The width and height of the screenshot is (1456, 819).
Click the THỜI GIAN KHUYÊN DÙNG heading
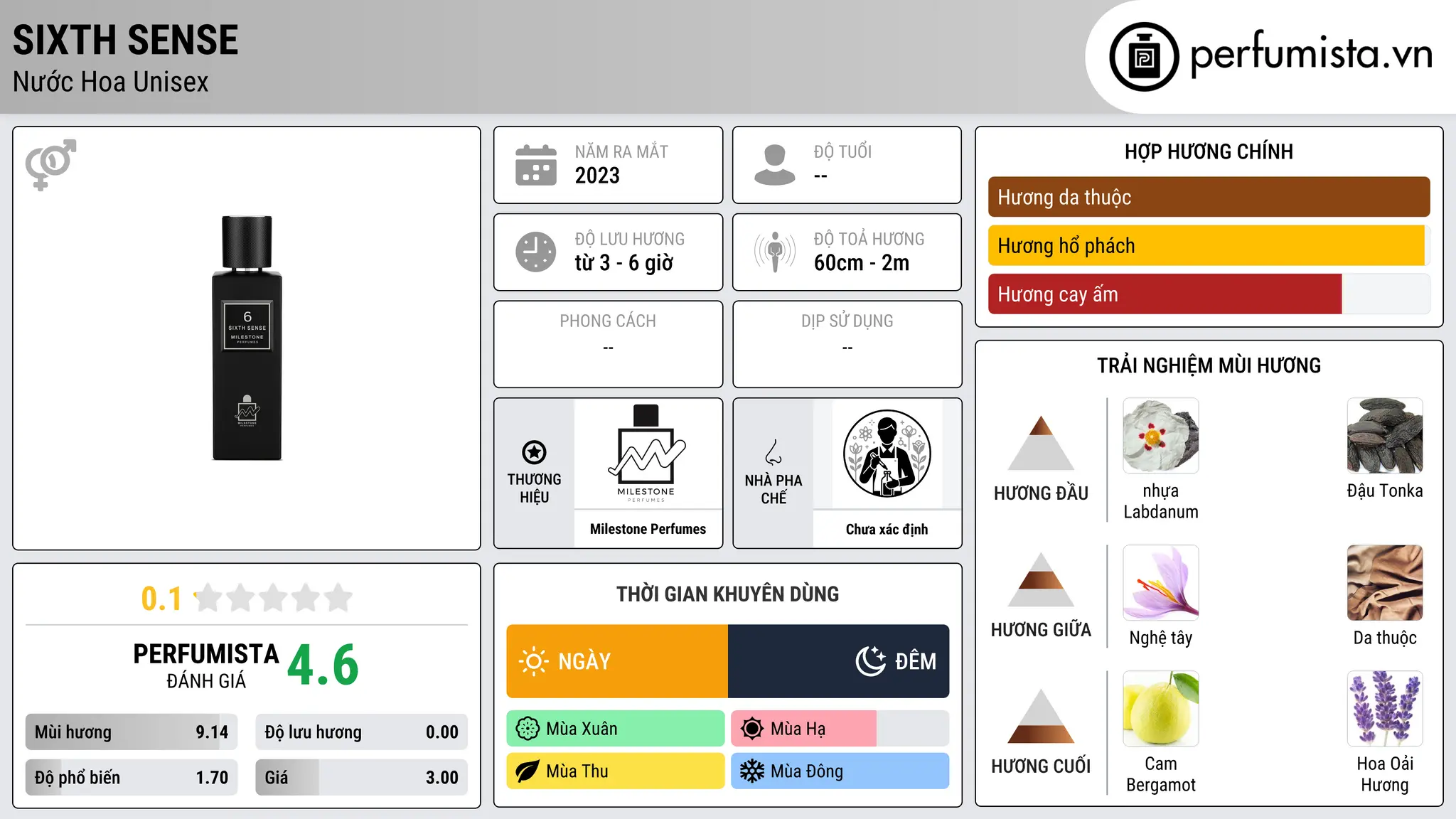(727, 594)
